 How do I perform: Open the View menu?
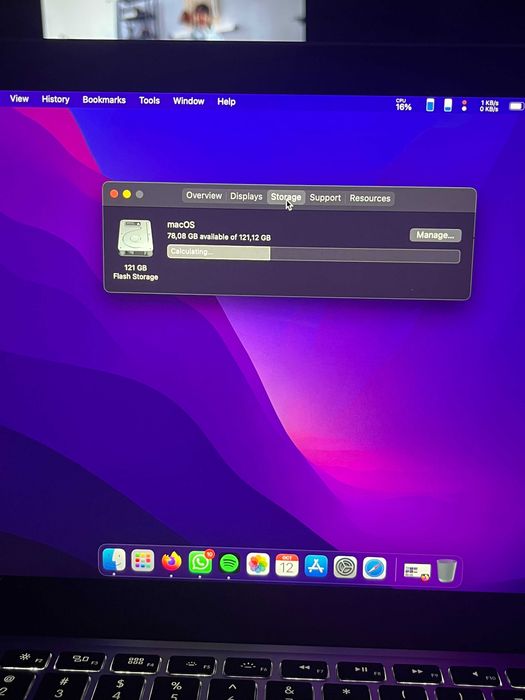(19, 99)
